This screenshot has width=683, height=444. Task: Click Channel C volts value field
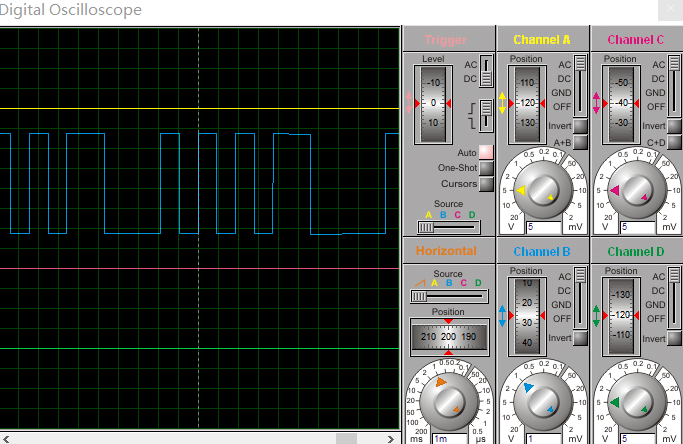638,227
